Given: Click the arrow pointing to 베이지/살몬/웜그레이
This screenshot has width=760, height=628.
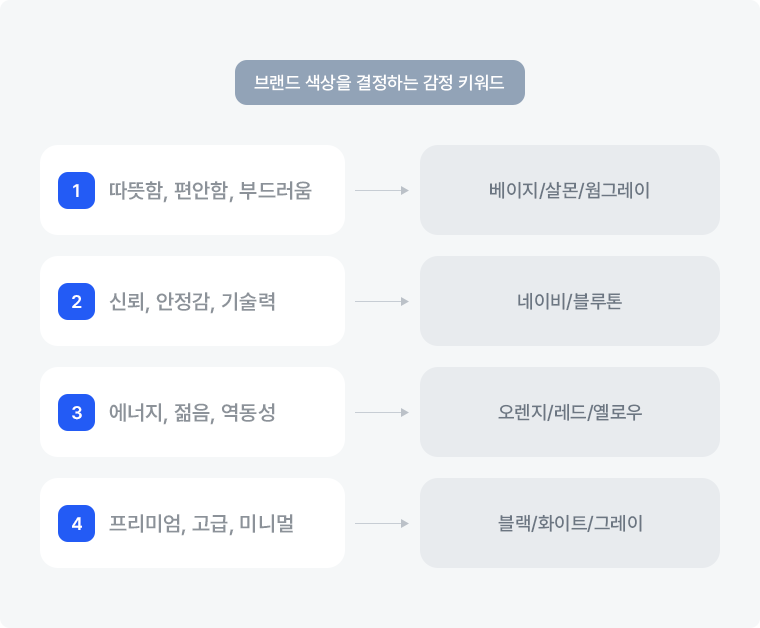Looking at the screenshot, I should [x=382, y=190].
